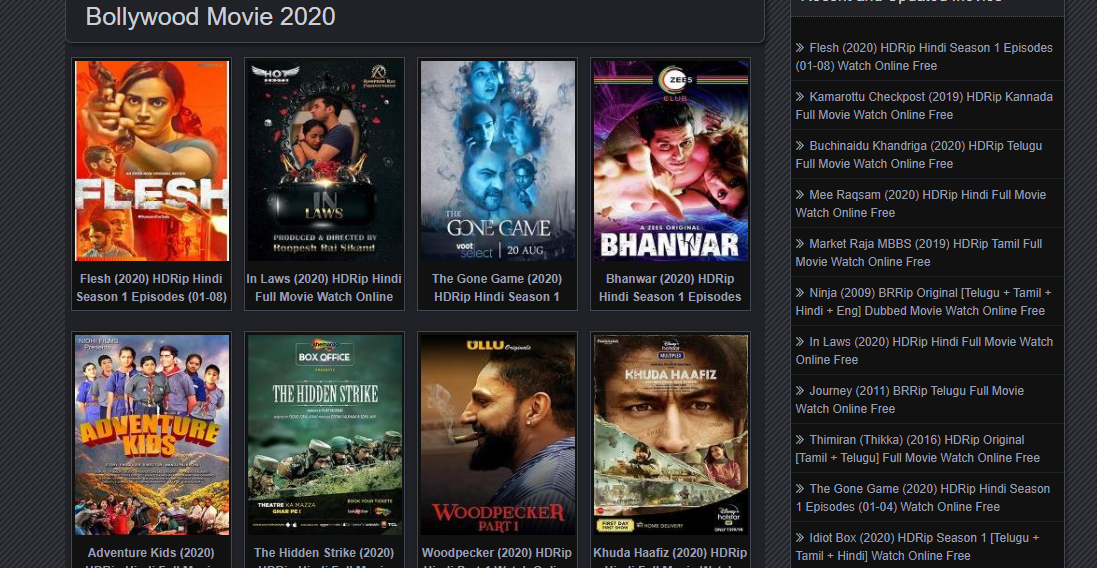
Task: Open Thimiran (Thikka) (2016) sidebar link
Action: [918, 448]
